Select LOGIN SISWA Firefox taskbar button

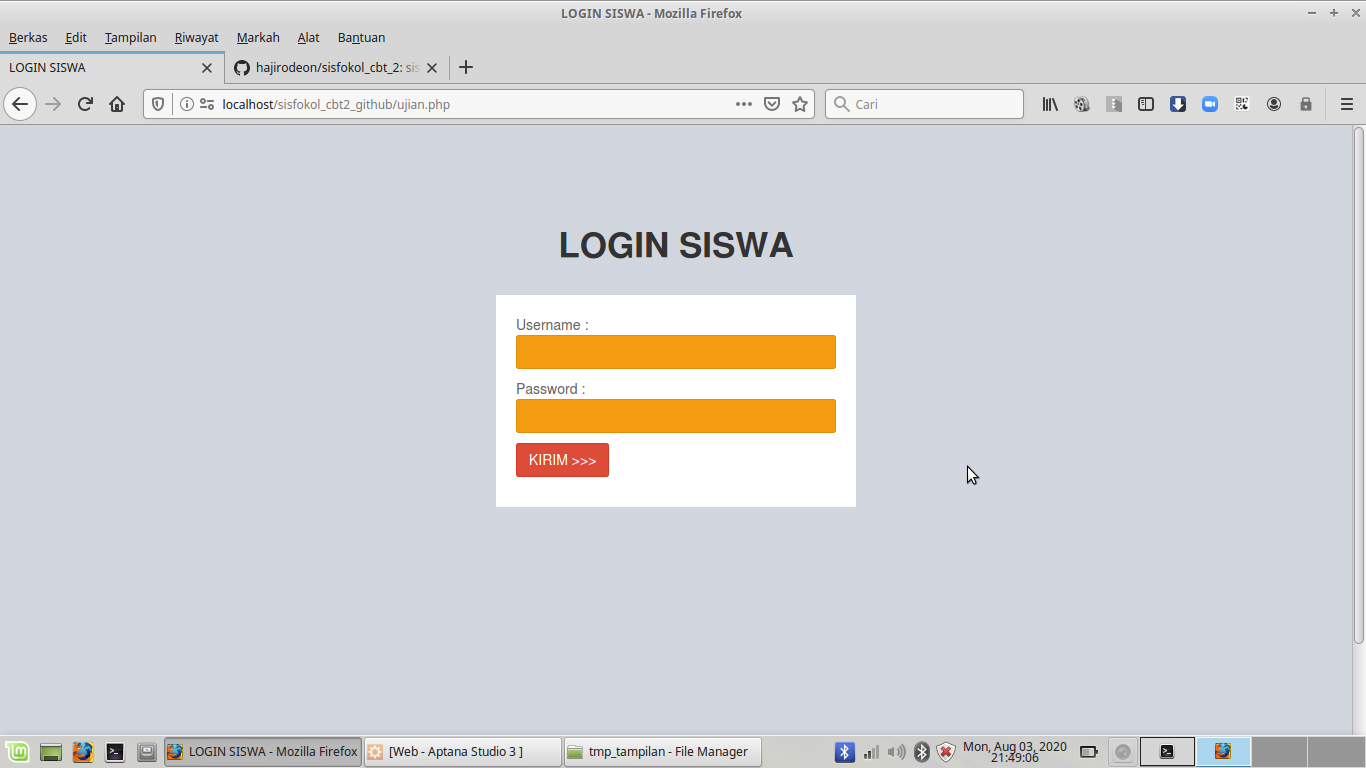tap(263, 752)
